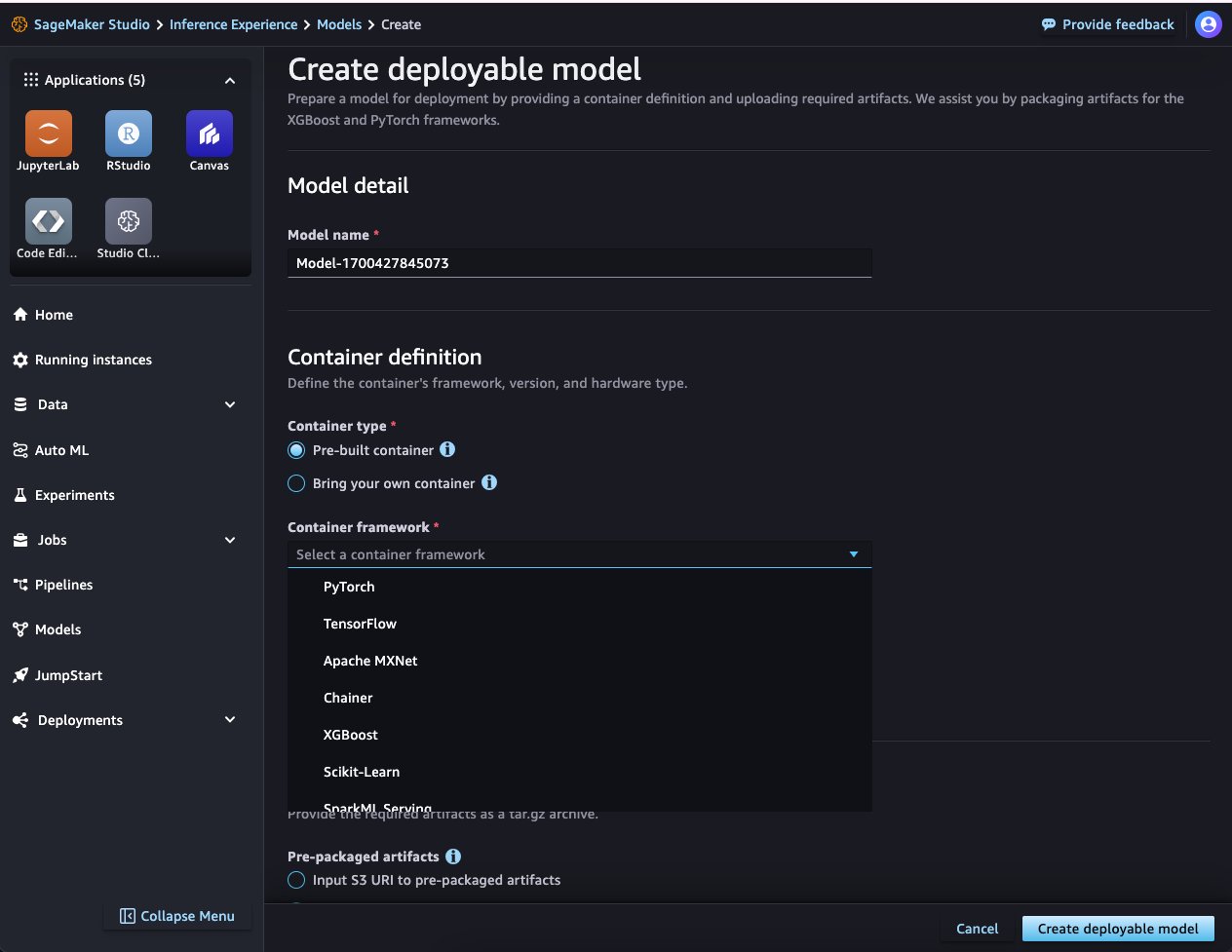This screenshot has height=952, width=1232.
Task: Go to Inference Experience breadcrumb
Action: tap(234, 24)
